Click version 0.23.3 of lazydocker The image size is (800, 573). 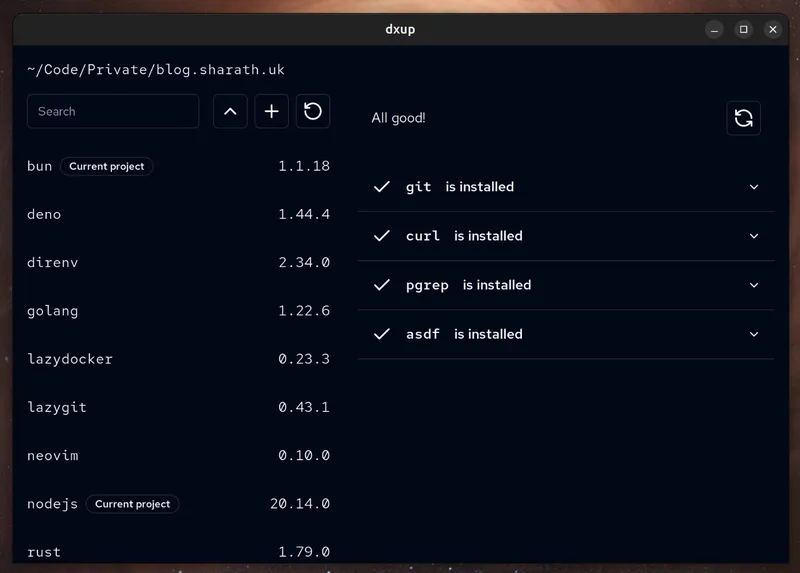point(304,359)
